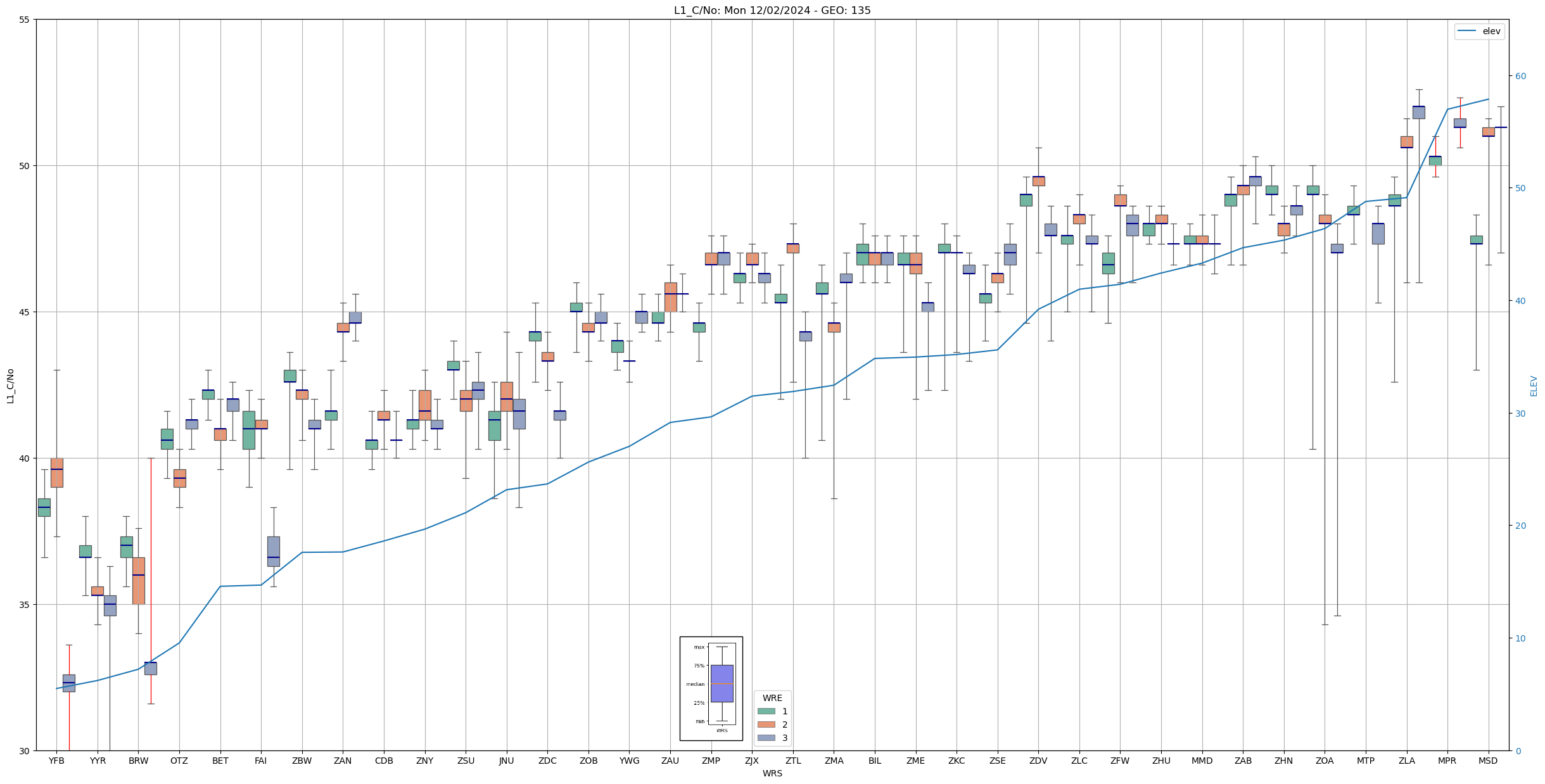Viewport: 1545px width, 784px height.
Task: Click the JNU x-axis tick label
Action: 506,761
